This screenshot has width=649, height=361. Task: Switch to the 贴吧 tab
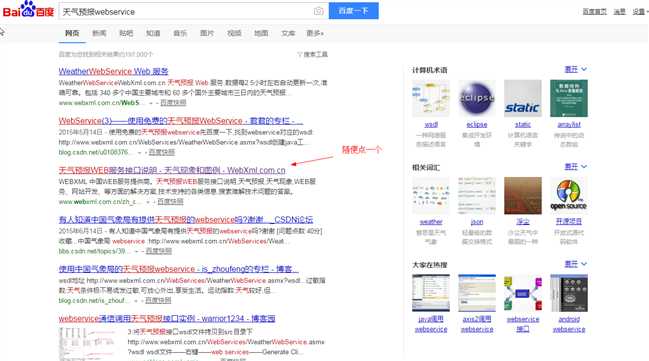coord(126,33)
